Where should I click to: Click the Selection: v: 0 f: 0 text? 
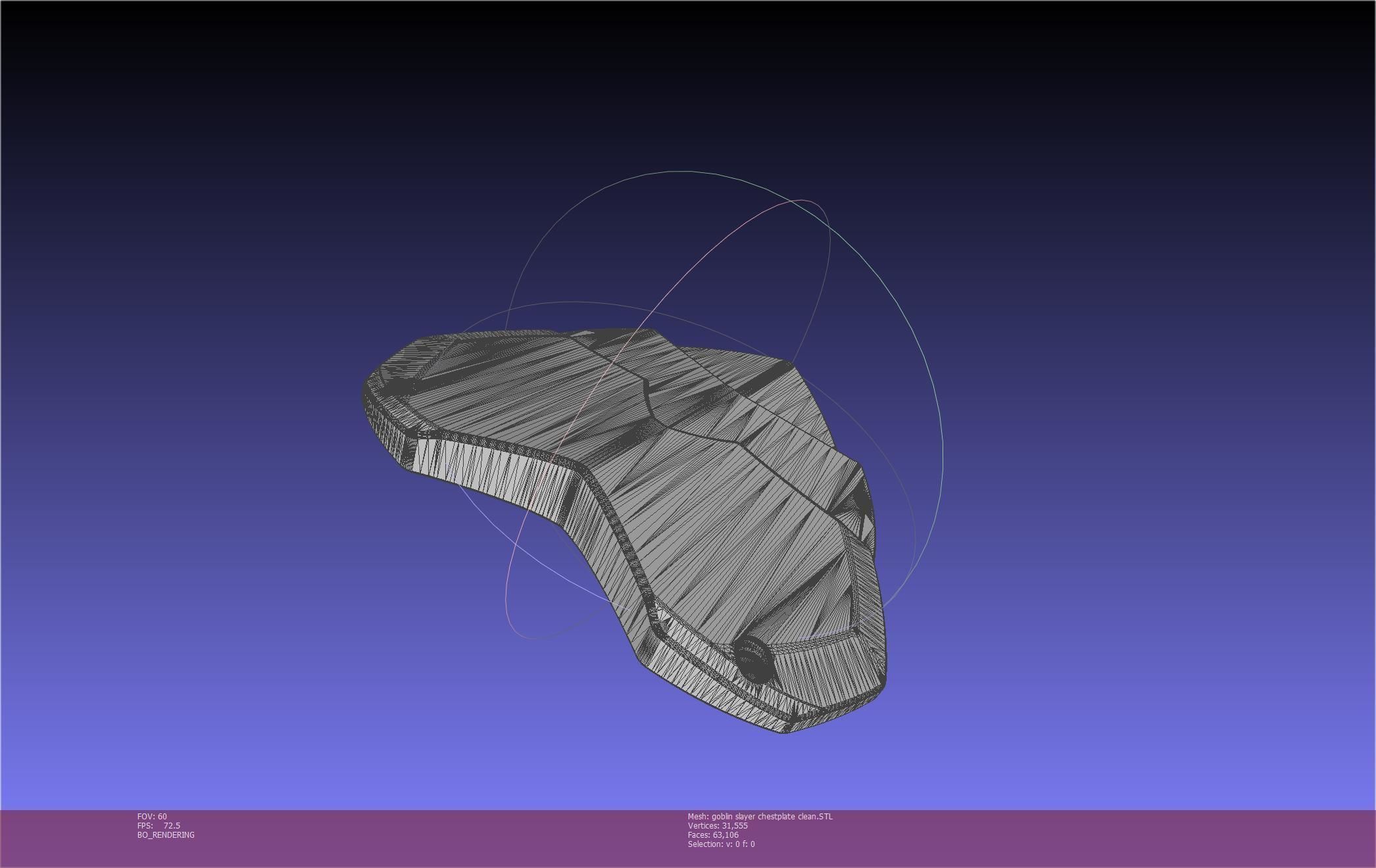tap(722, 844)
